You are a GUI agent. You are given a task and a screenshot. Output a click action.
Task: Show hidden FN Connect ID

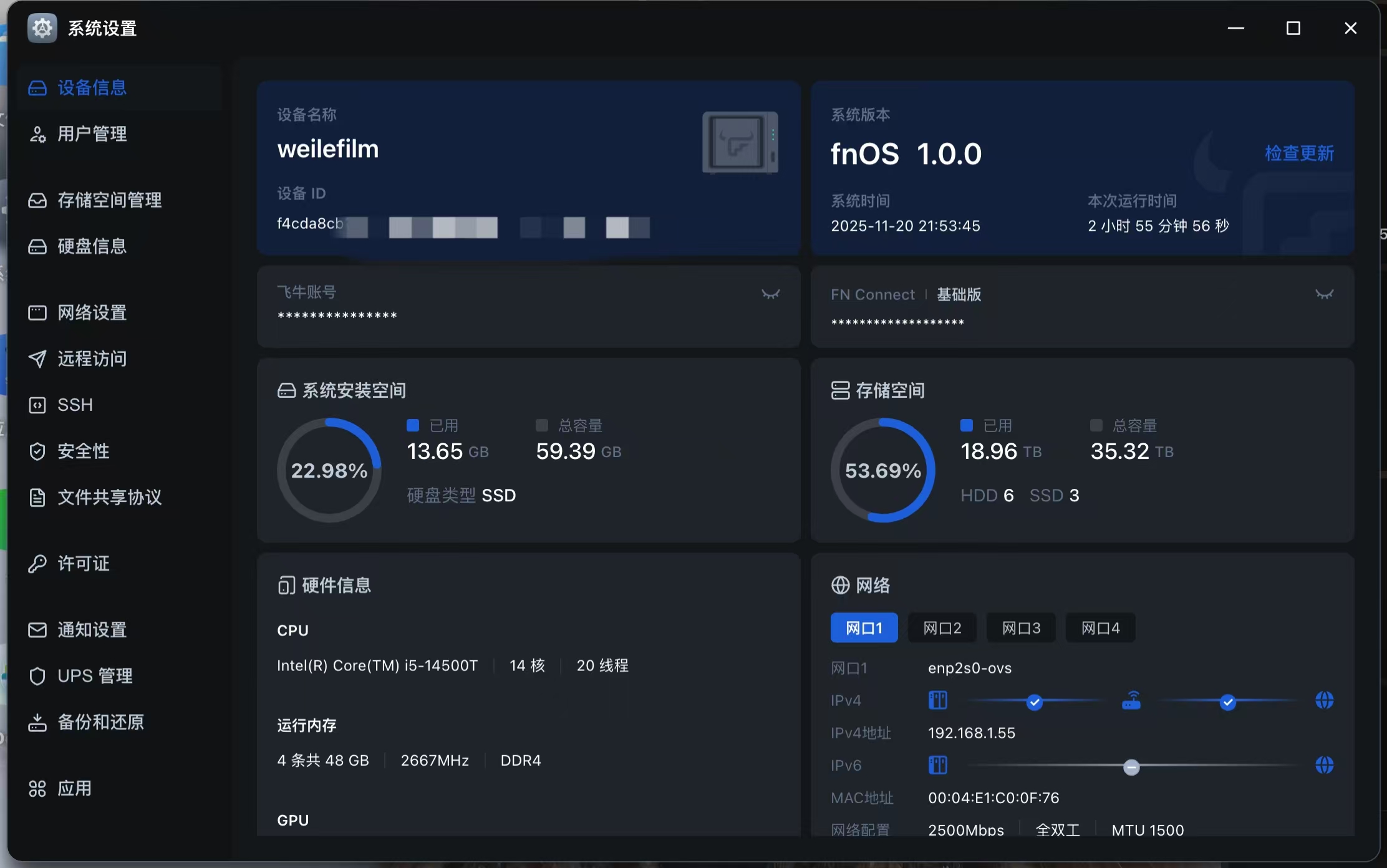point(1324,294)
